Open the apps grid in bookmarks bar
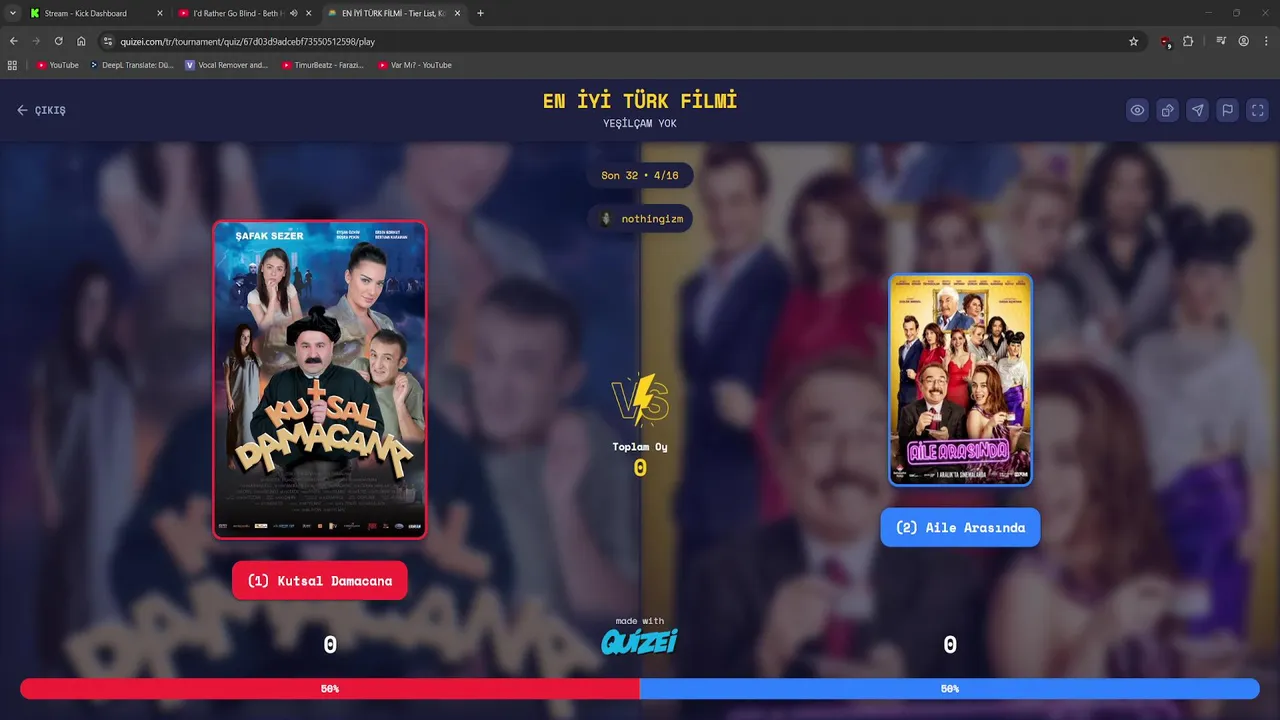Viewport: 1280px width, 720px height. click(x=12, y=65)
